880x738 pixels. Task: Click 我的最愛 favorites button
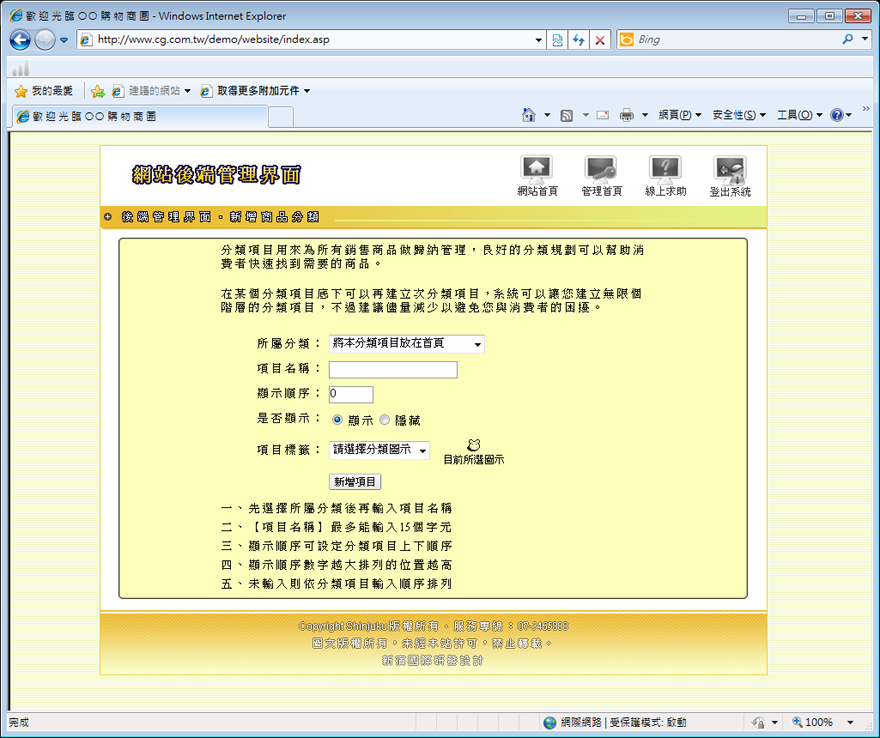click(43, 91)
